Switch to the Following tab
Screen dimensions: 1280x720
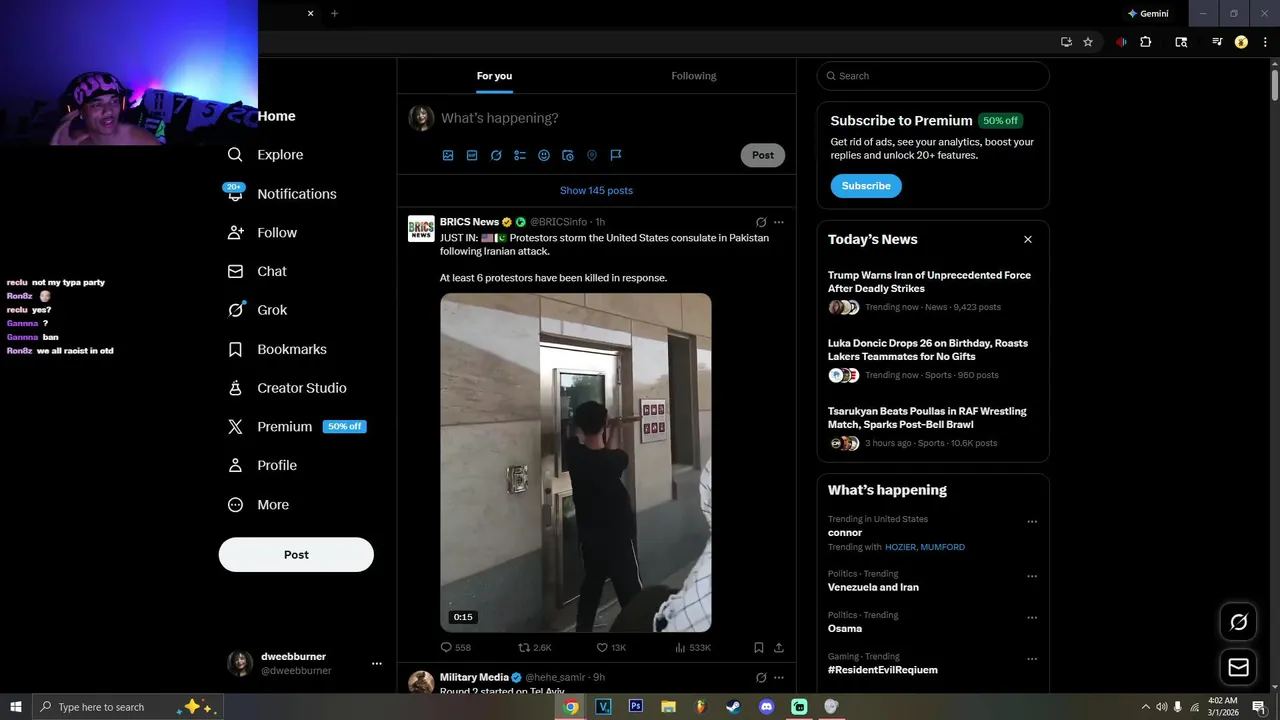coord(694,76)
